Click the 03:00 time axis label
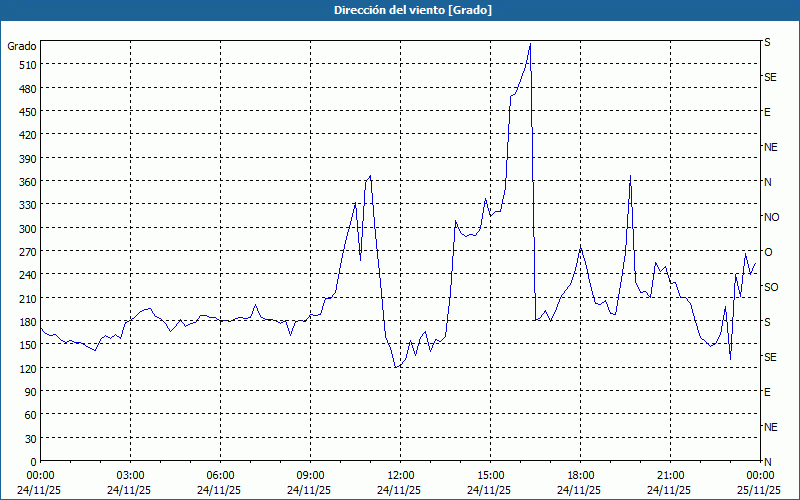Screen dimensions: 800x500 click(130, 476)
